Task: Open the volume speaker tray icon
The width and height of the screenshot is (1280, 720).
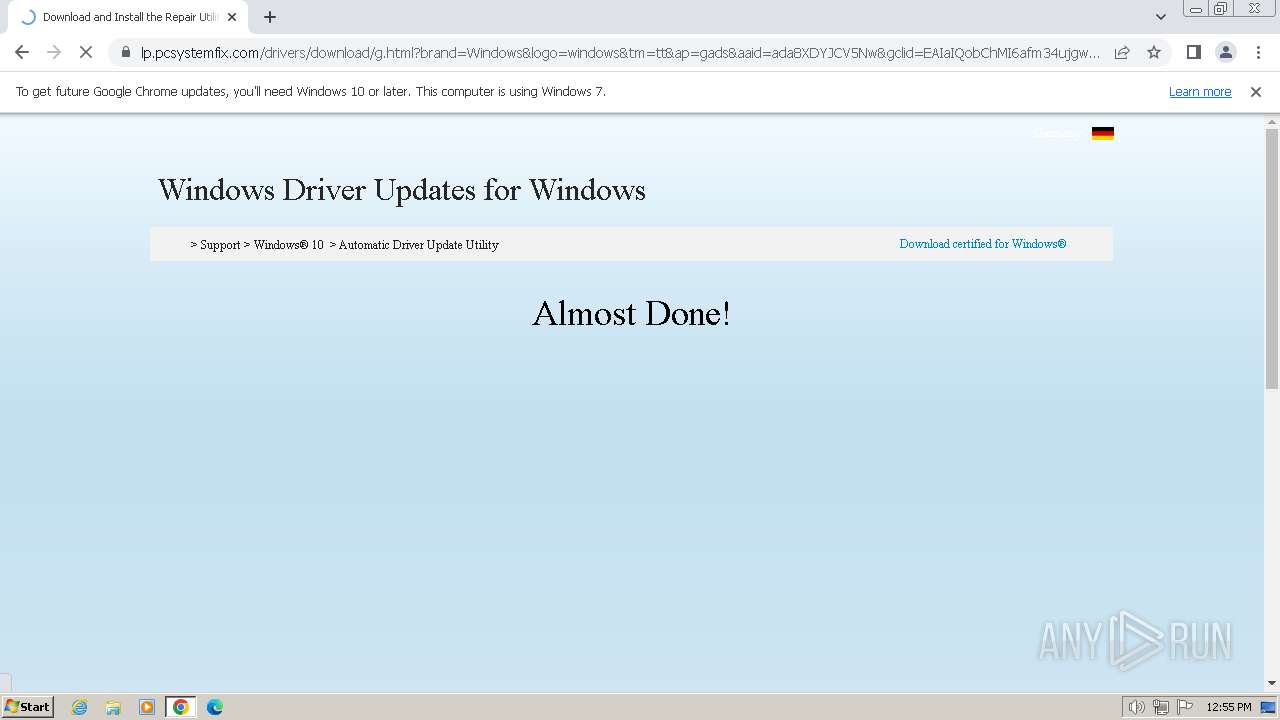Action: point(1136,707)
